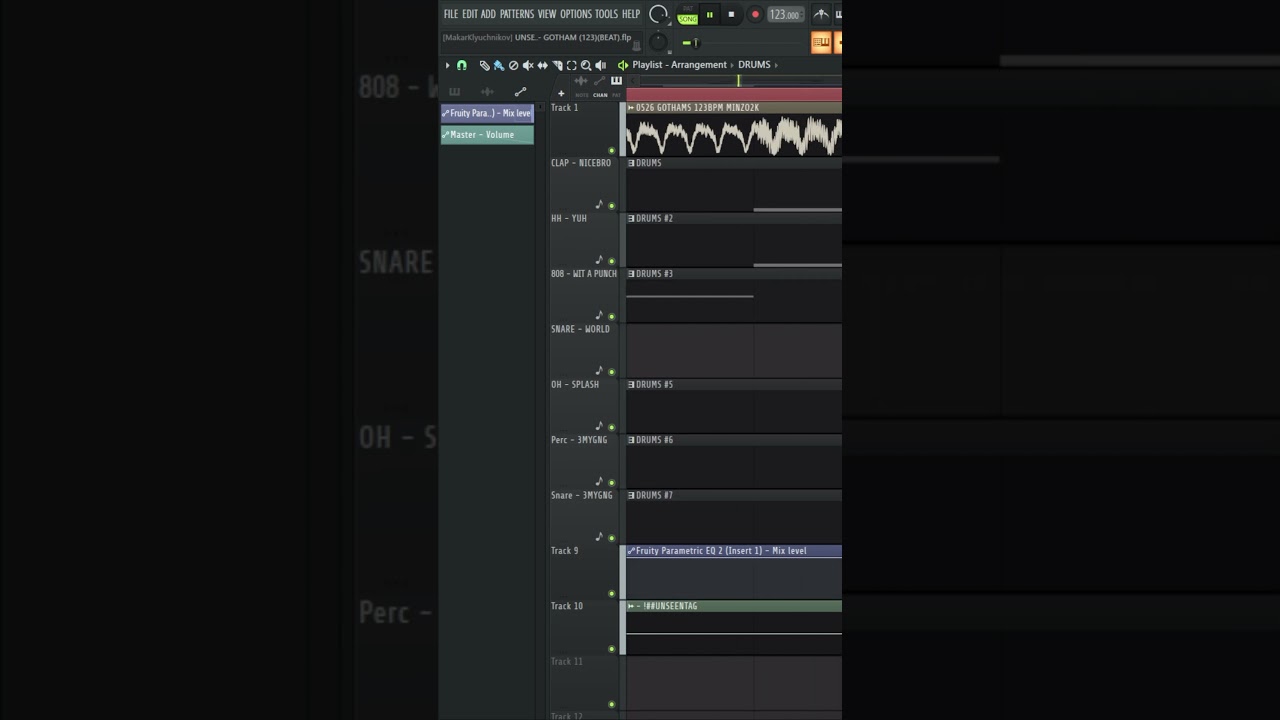1280x720 pixels.
Task: Click note icon on CLAP - NICEBRO track
Action: (x=599, y=204)
